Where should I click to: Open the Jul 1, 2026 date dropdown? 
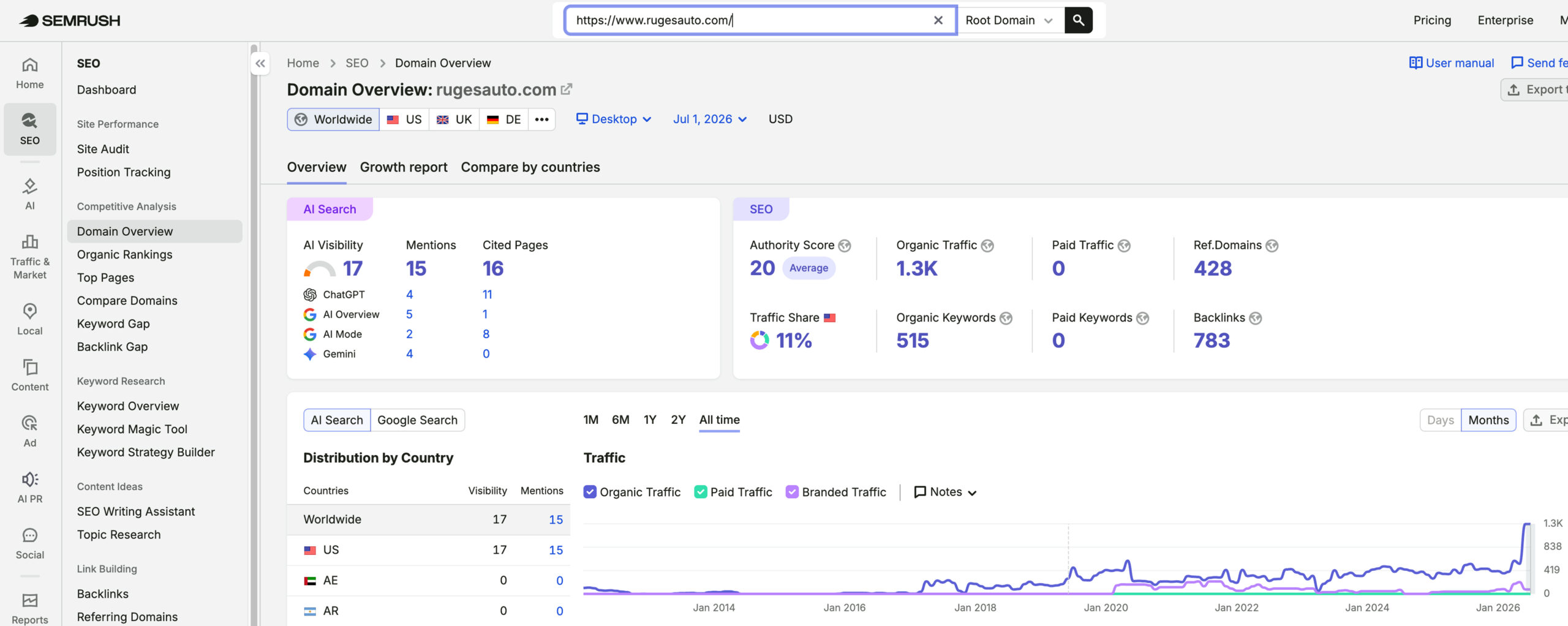710,119
